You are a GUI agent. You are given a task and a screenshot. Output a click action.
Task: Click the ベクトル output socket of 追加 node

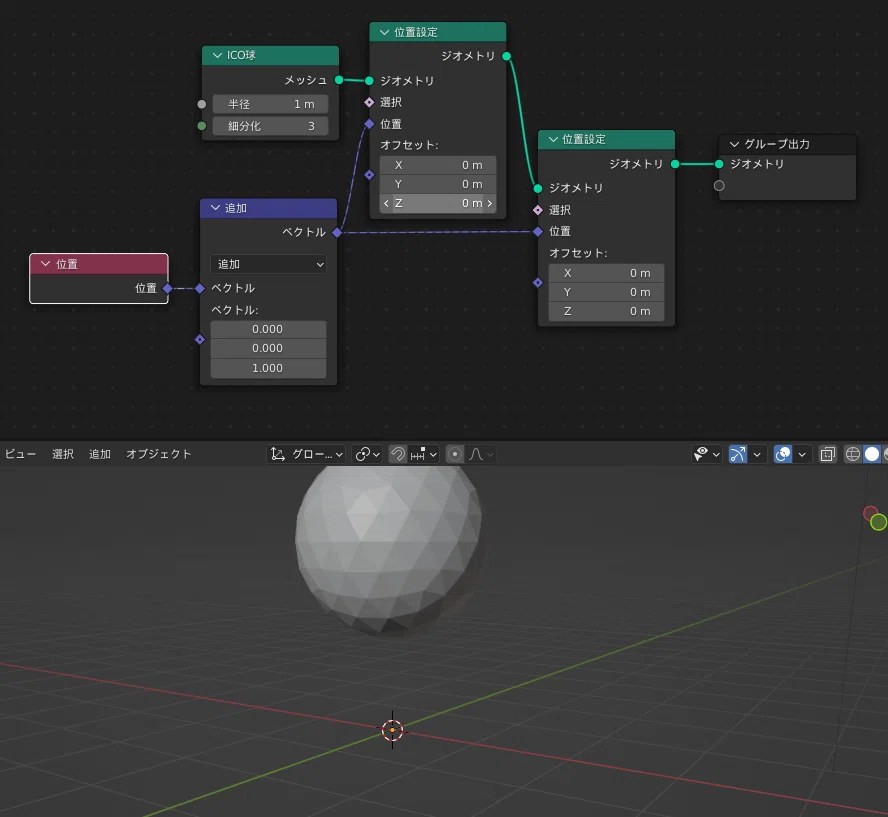(x=337, y=232)
